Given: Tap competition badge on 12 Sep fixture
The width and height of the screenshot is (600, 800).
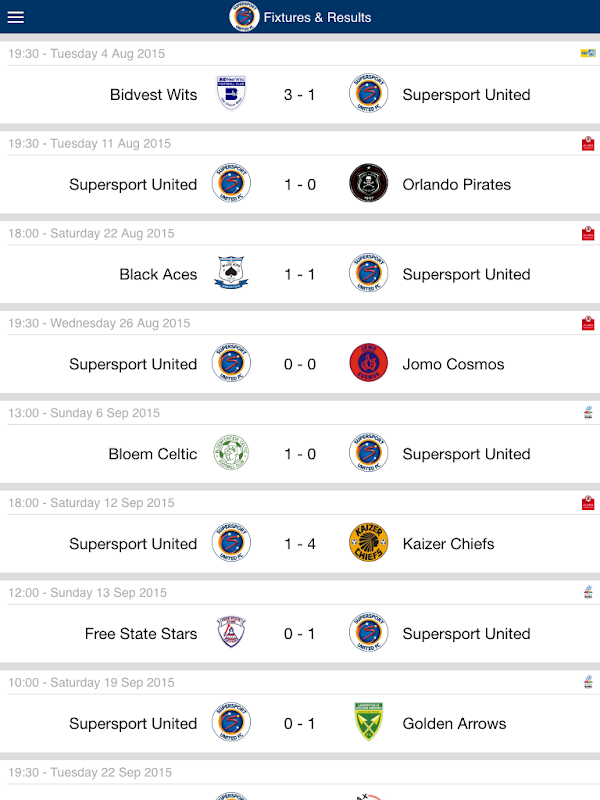Looking at the screenshot, I should pyautogui.click(x=588, y=502).
